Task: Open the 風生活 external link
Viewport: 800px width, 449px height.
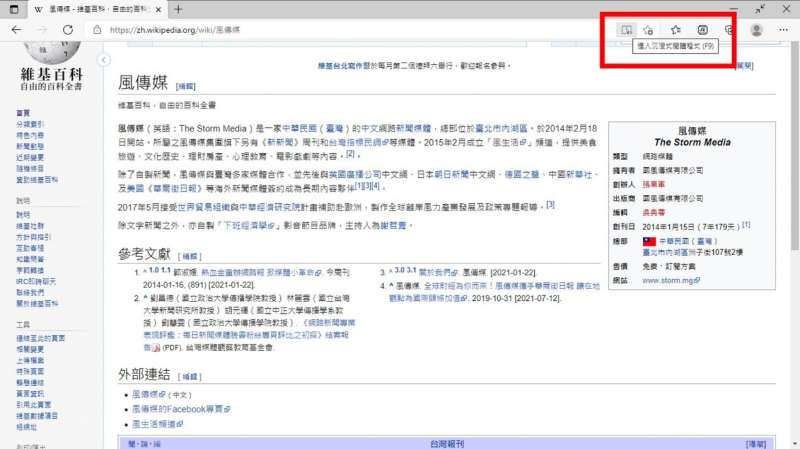Action: tap(510, 142)
